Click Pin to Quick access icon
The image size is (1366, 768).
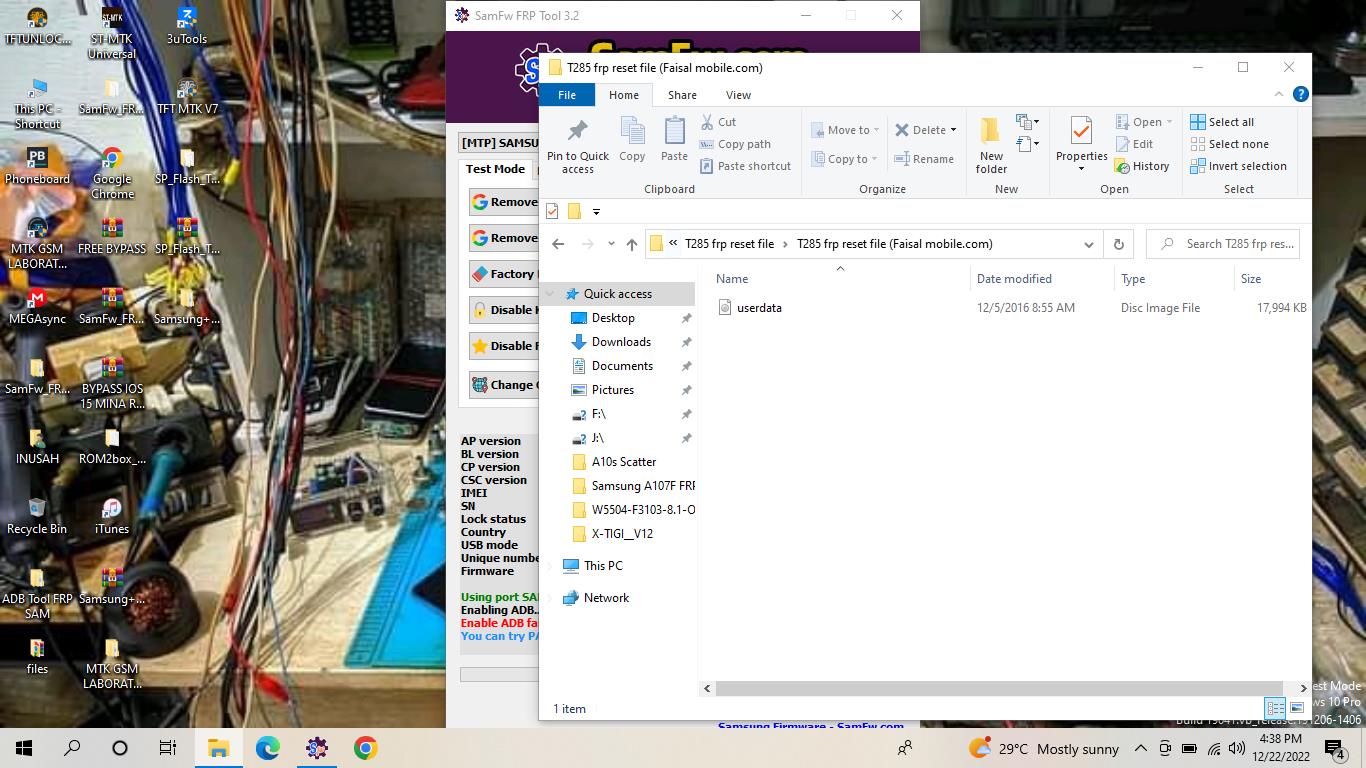[x=577, y=131]
